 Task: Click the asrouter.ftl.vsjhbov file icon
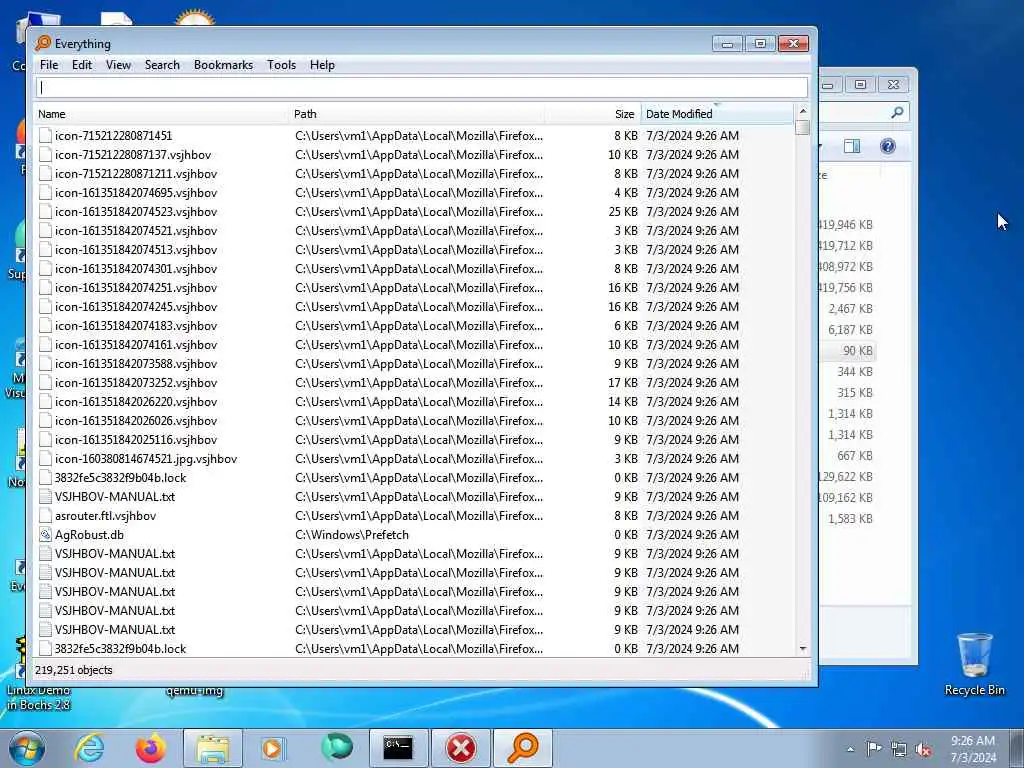pos(45,516)
